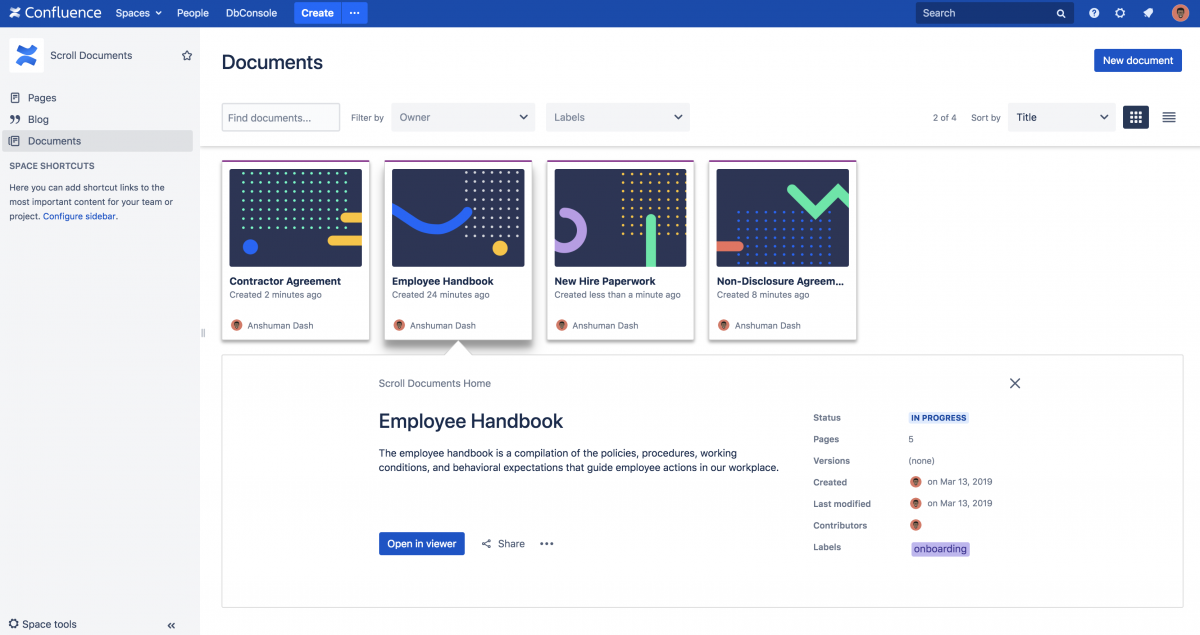The width and height of the screenshot is (1200, 635).
Task: Open the help question mark menu
Action: (1094, 13)
